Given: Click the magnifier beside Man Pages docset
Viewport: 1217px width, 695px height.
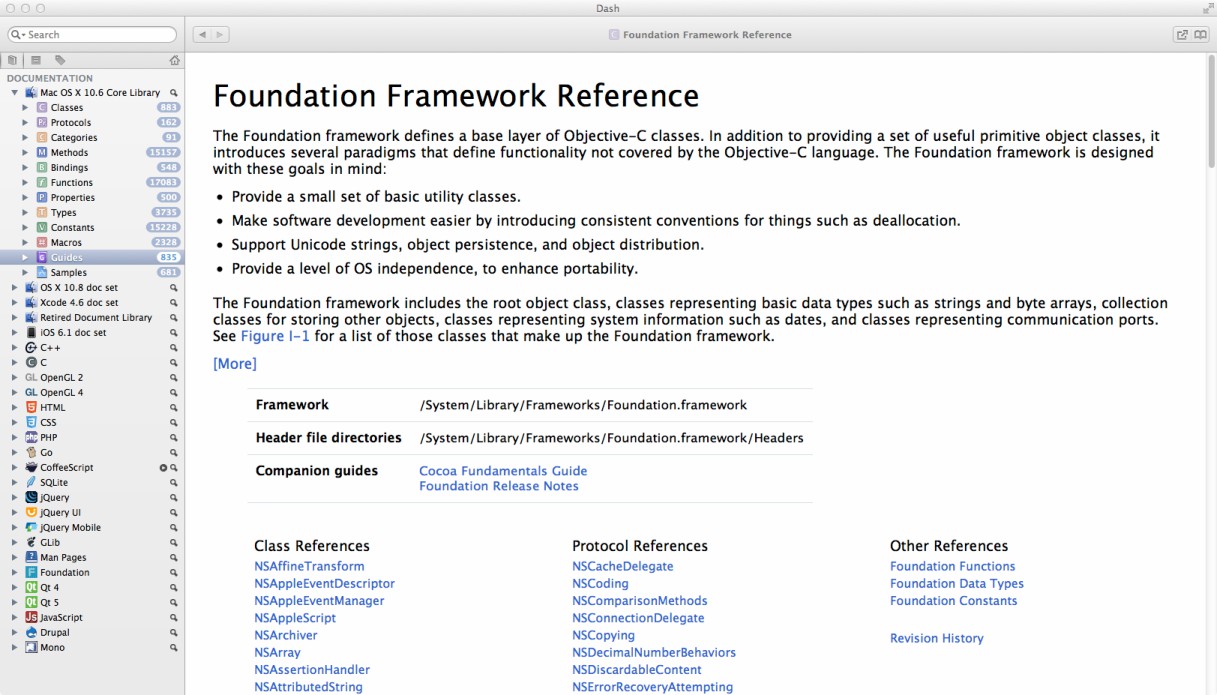Looking at the screenshot, I should (173, 558).
